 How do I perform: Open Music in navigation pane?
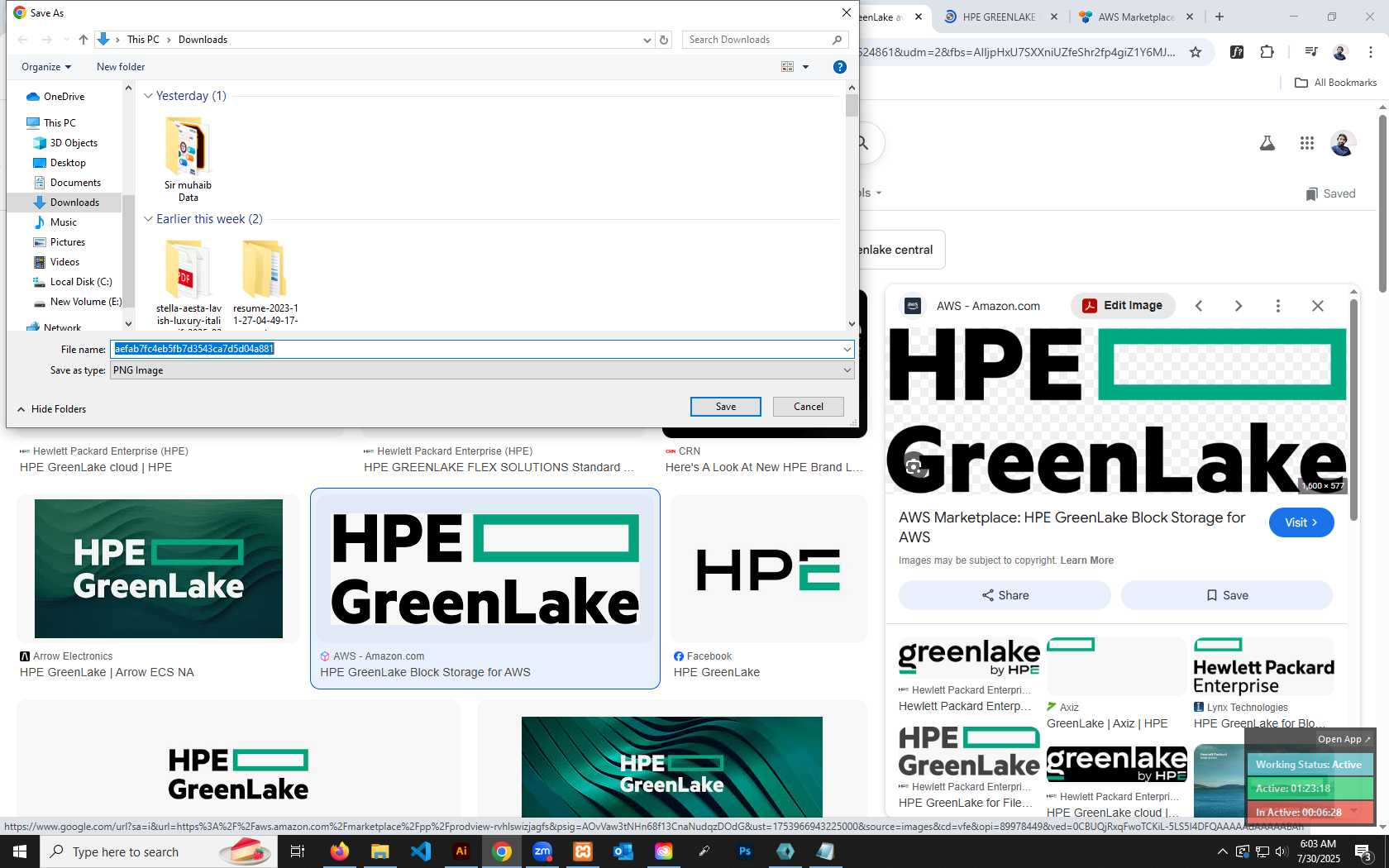click(63, 222)
